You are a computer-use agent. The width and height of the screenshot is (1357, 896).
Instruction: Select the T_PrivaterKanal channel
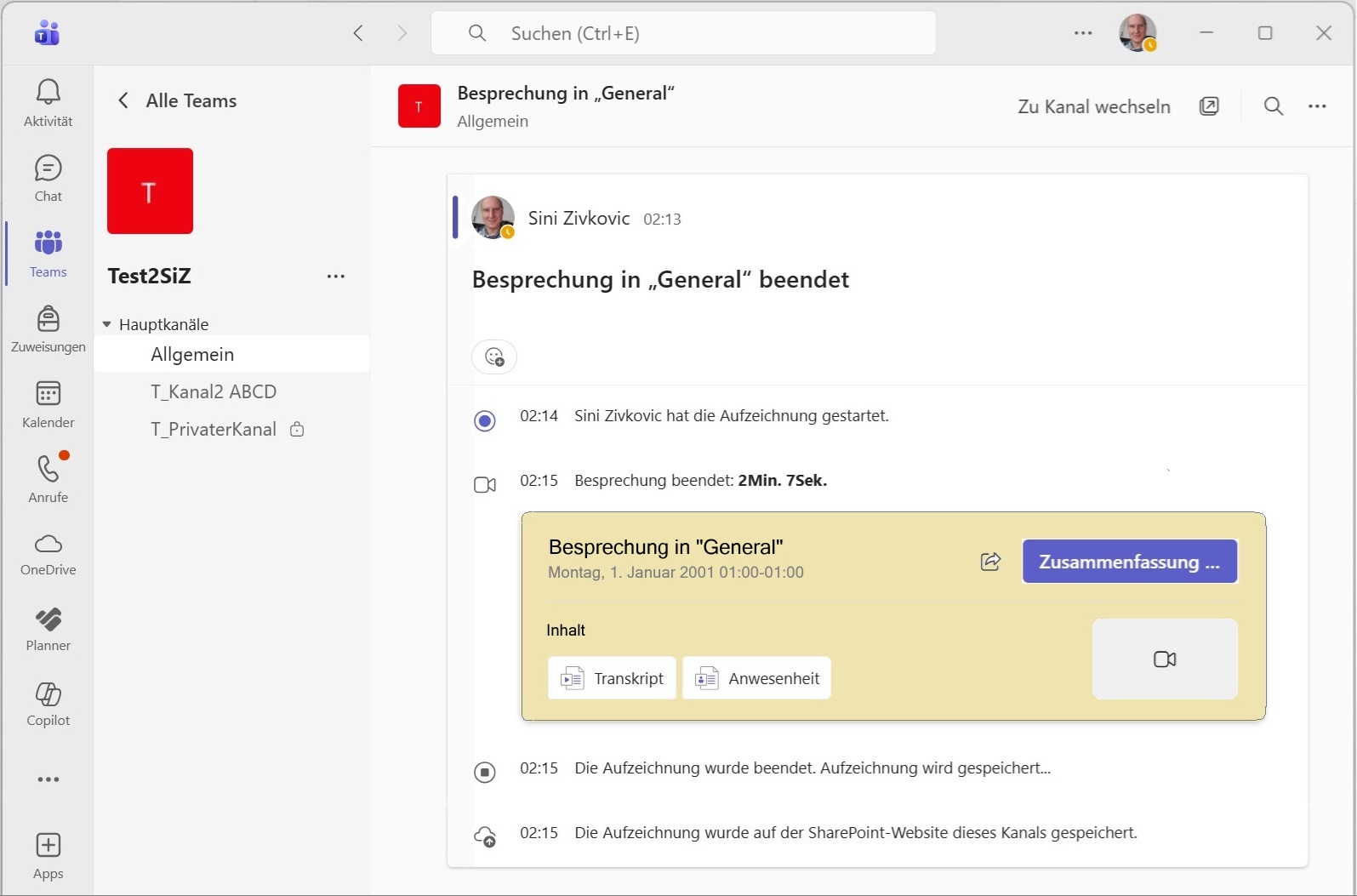coord(214,429)
